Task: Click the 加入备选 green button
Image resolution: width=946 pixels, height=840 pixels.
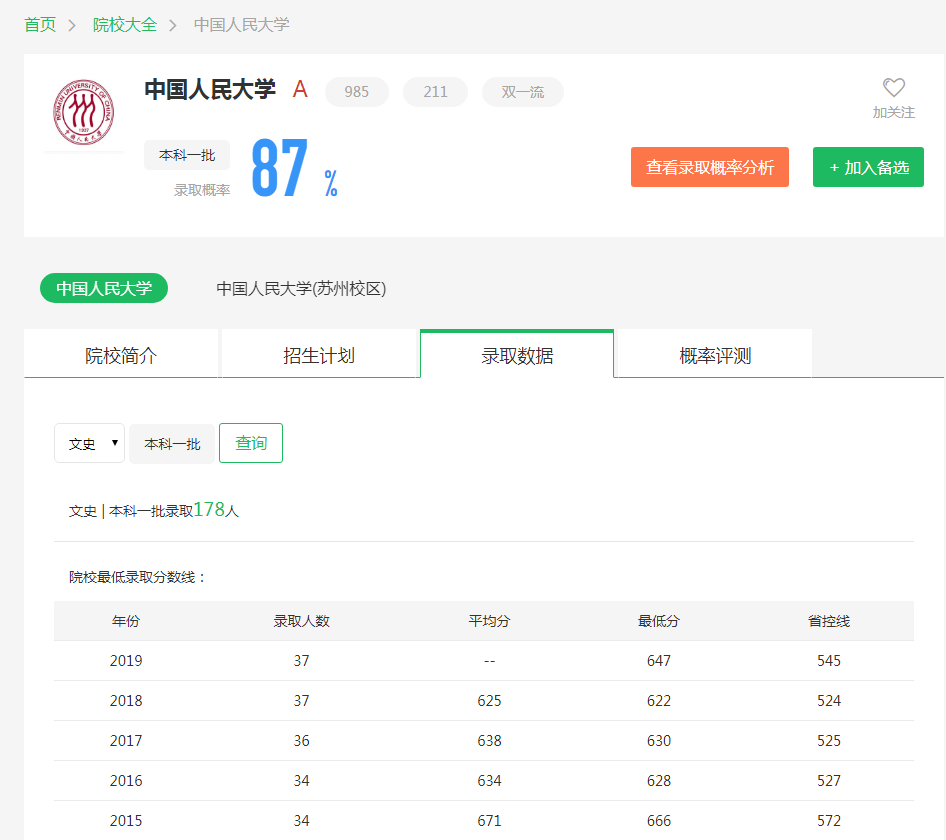Action: (x=868, y=167)
